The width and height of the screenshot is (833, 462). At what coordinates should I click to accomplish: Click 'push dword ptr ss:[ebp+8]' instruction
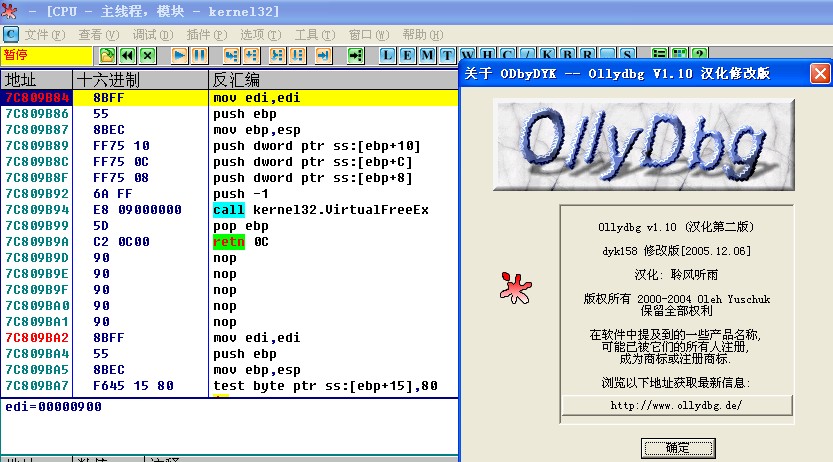(x=312, y=177)
